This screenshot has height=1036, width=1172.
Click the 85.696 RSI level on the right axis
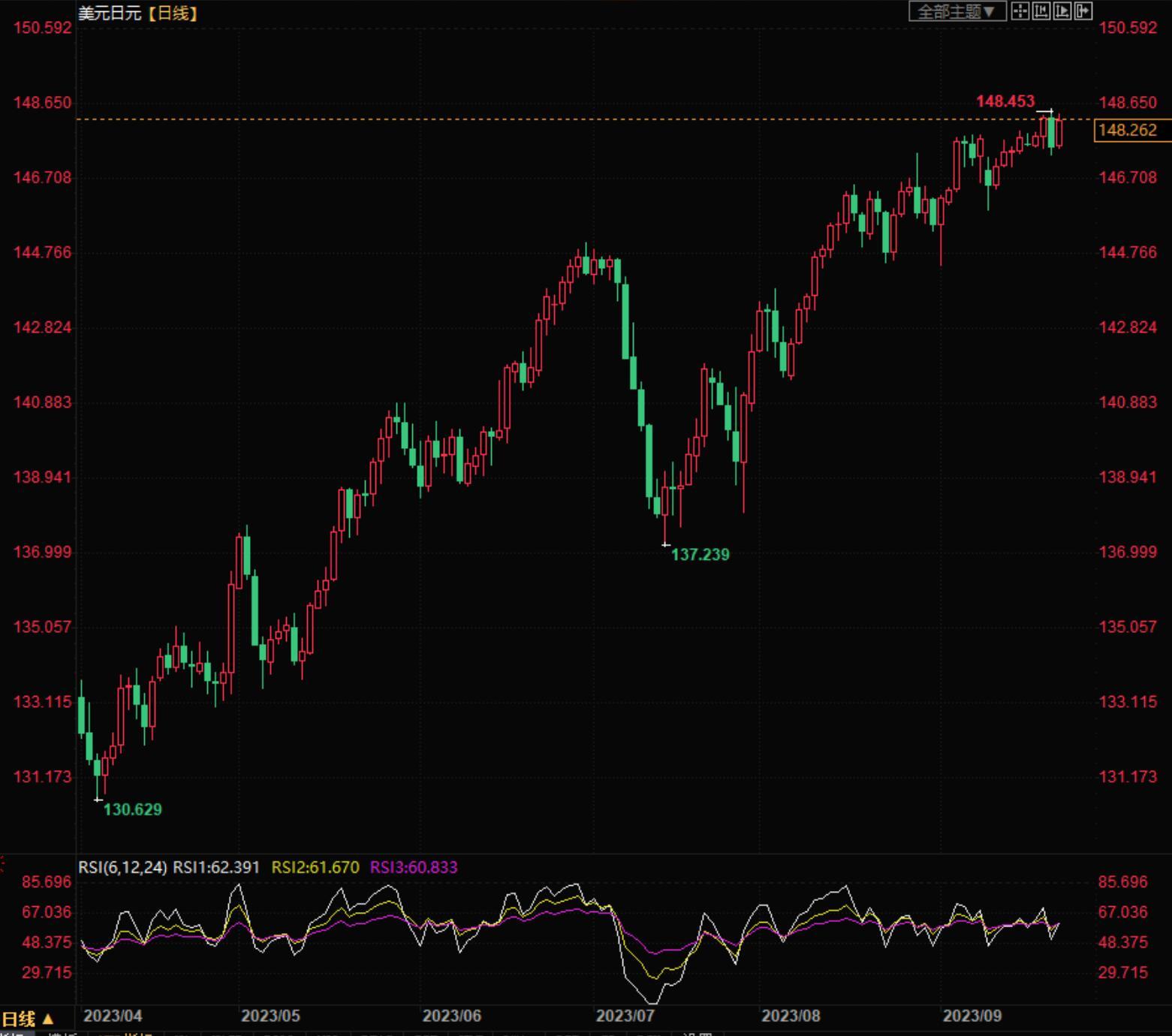pyautogui.click(x=1123, y=882)
